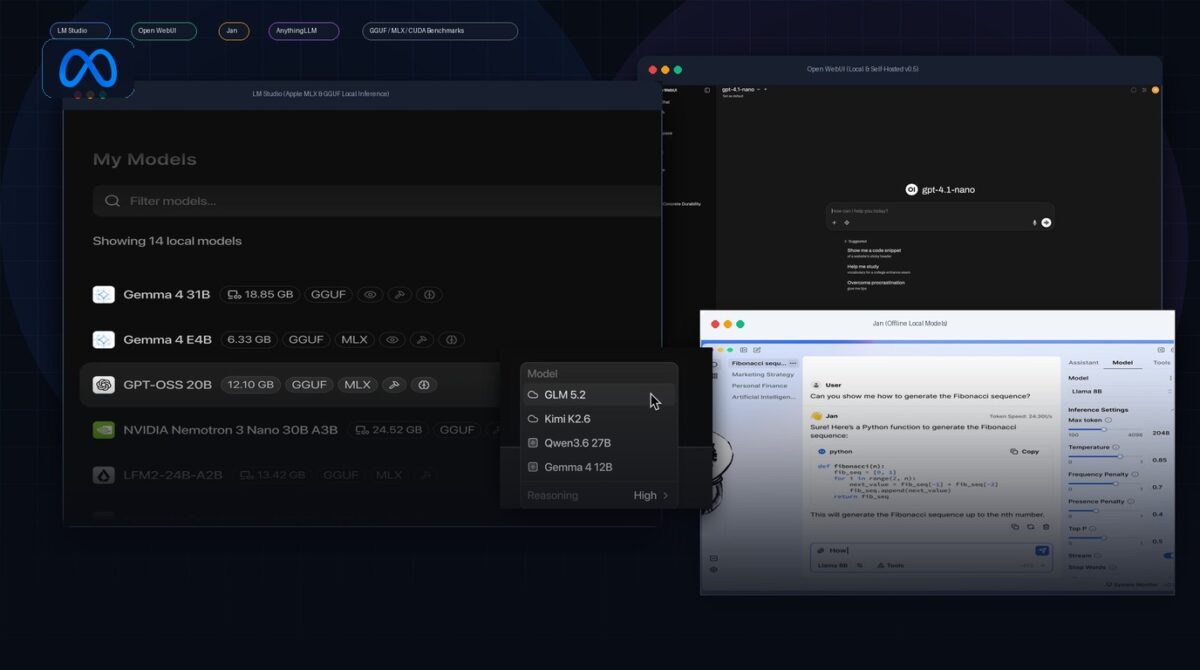Viewport: 1200px width, 670px height.
Task: Switch to the Assistant tab in Jan
Action: 1083,363
